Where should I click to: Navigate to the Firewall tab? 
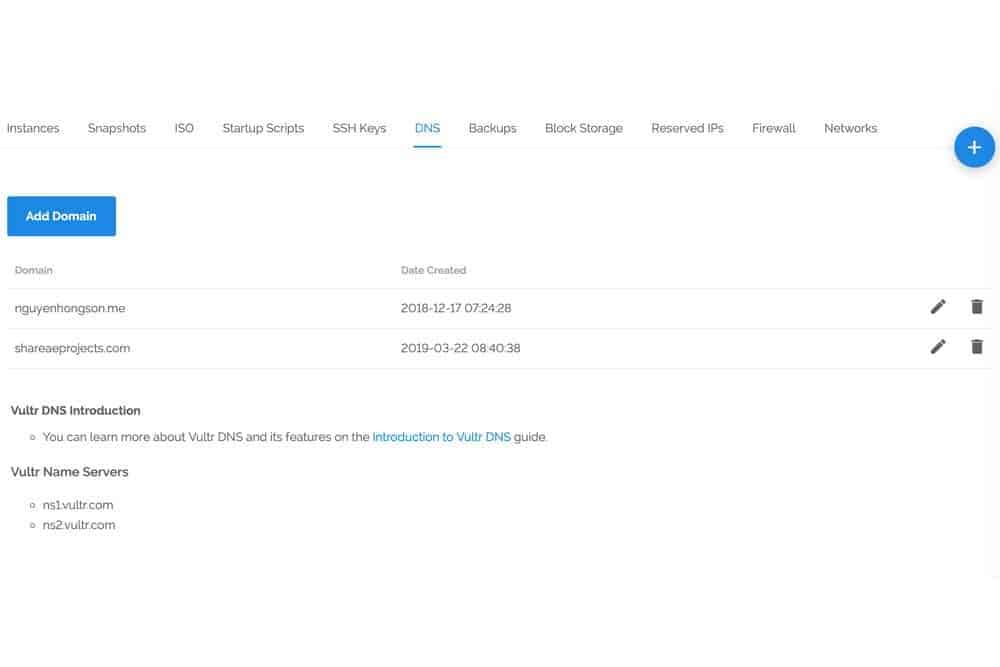774,128
